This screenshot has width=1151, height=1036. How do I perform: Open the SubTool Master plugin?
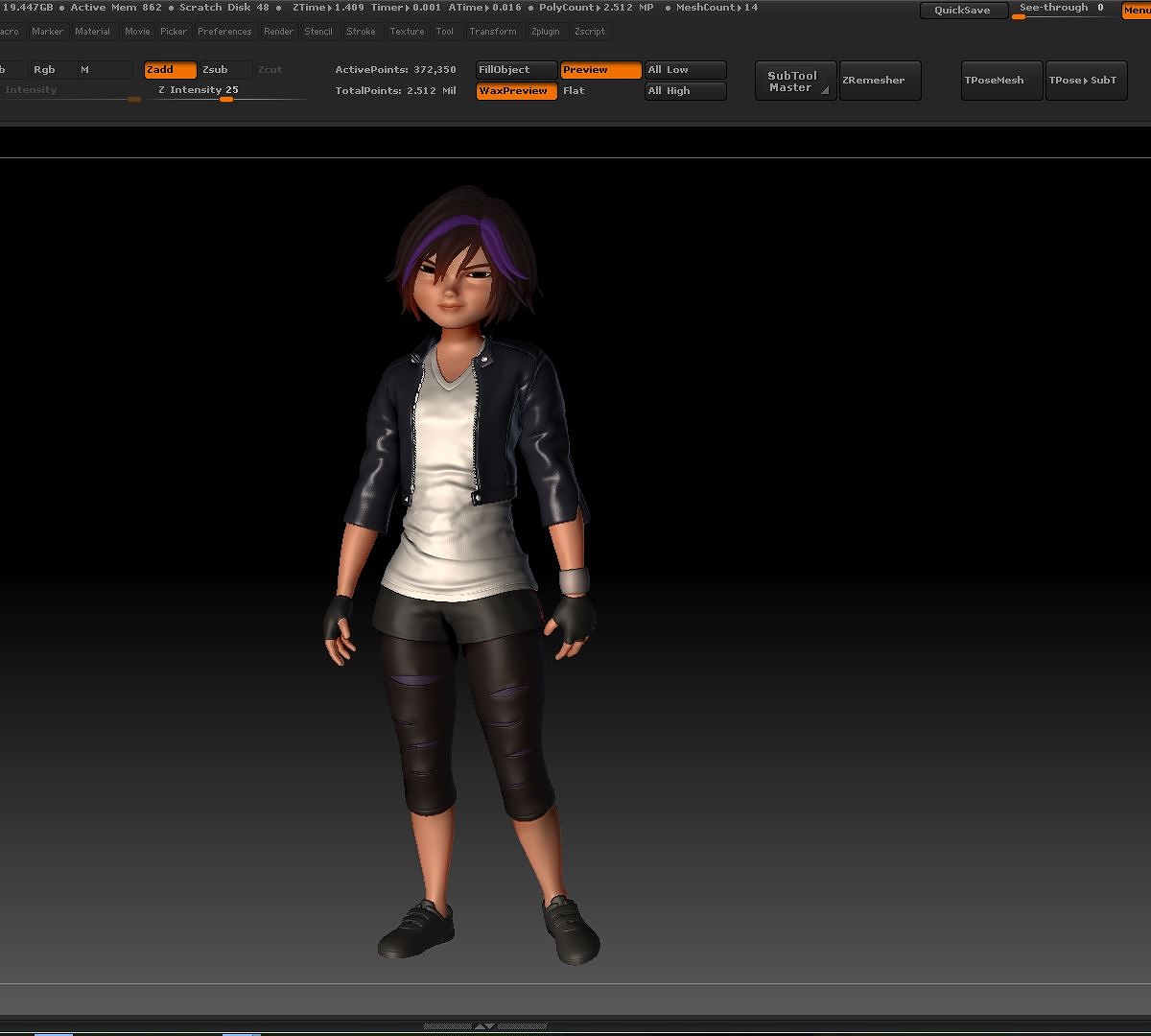click(x=795, y=82)
